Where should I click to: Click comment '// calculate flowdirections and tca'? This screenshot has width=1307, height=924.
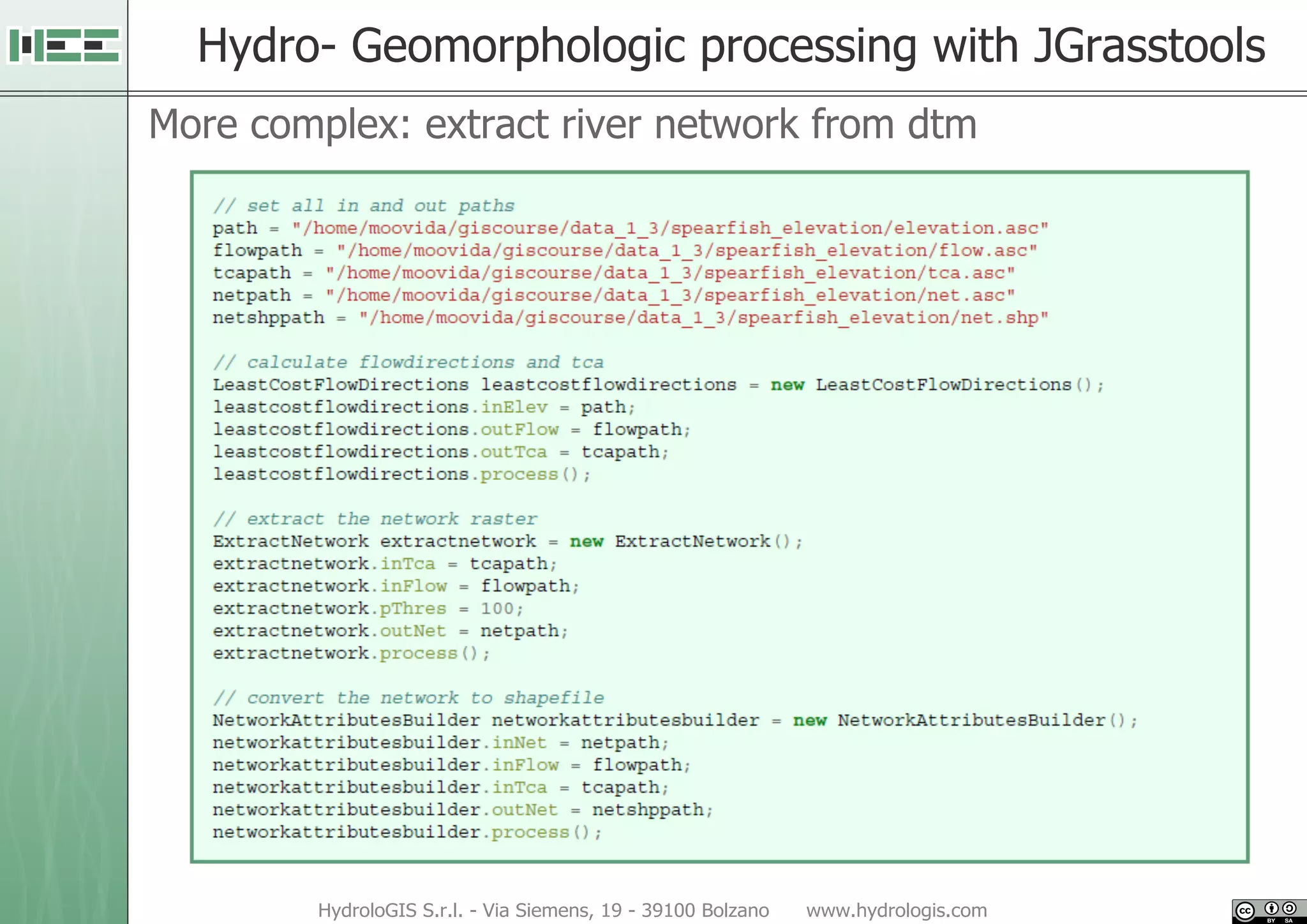coord(408,362)
